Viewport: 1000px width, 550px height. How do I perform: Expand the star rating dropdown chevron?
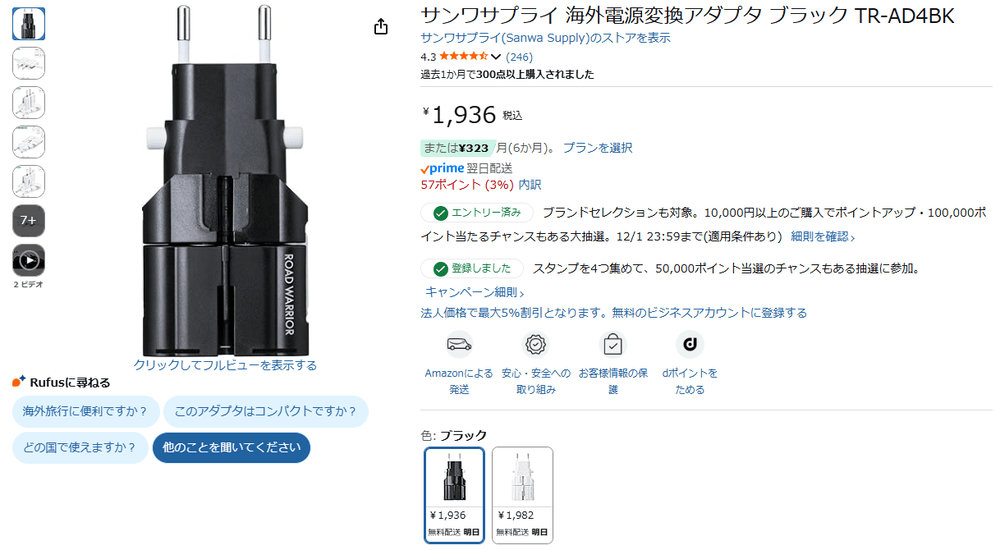(496, 57)
